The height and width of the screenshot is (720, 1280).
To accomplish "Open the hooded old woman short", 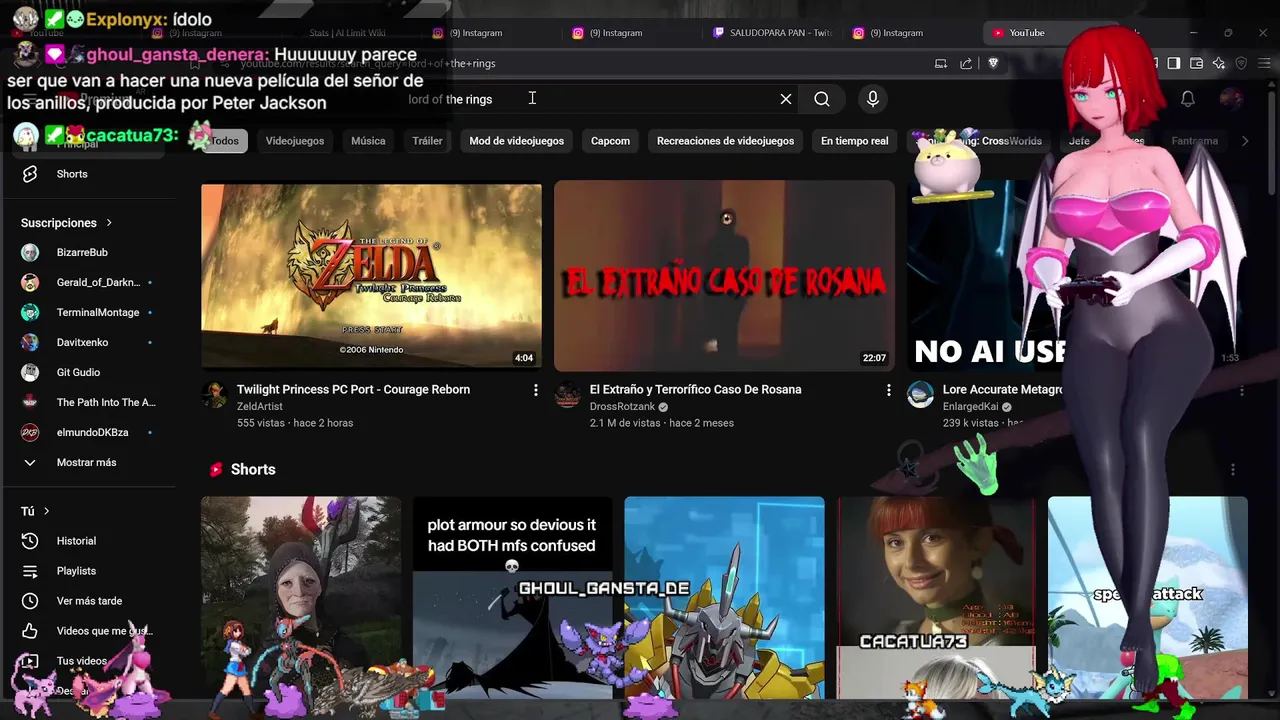I will pos(300,598).
